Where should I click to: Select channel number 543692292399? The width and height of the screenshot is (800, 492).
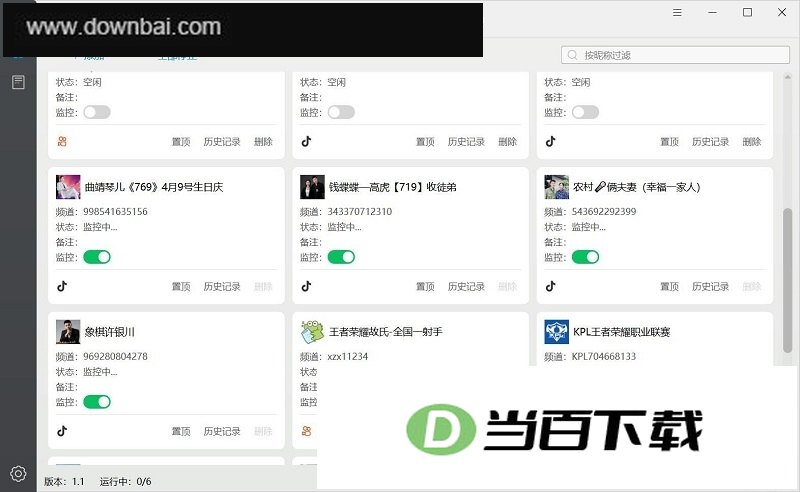coord(604,211)
